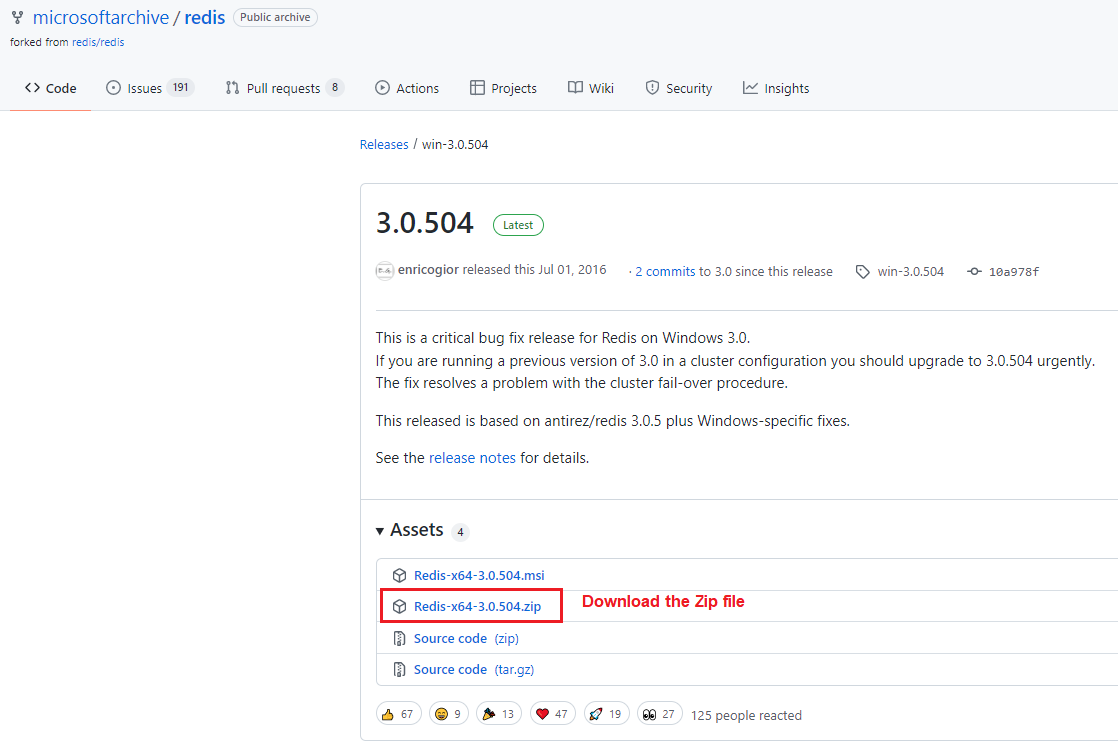The height and width of the screenshot is (753, 1118).
Task: Click the commit icon next to 10a978f
Action: coord(974,271)
